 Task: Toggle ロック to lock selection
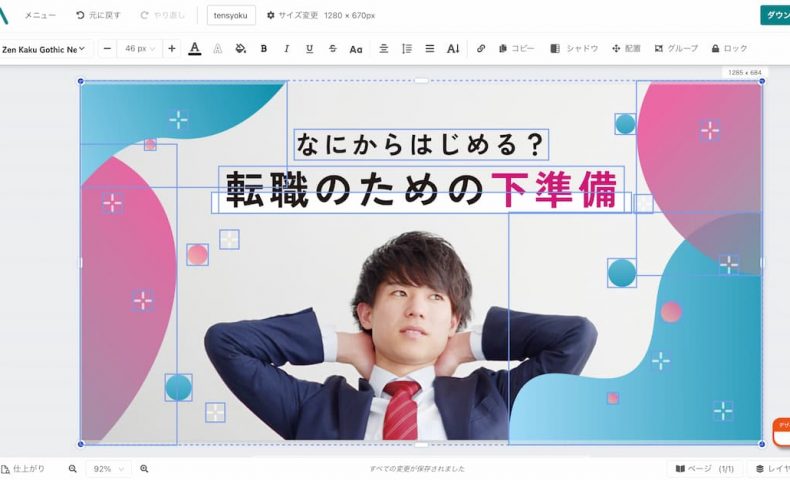coord(729,49)
